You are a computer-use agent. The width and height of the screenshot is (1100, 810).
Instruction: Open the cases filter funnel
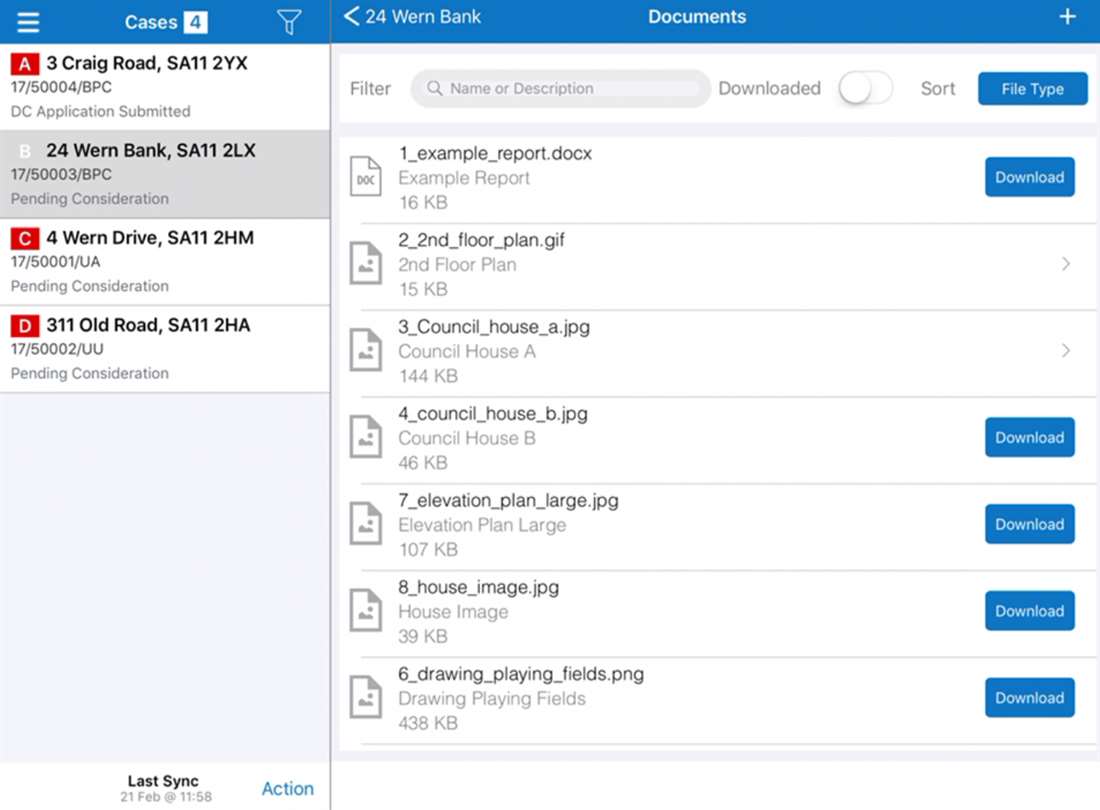289,22
